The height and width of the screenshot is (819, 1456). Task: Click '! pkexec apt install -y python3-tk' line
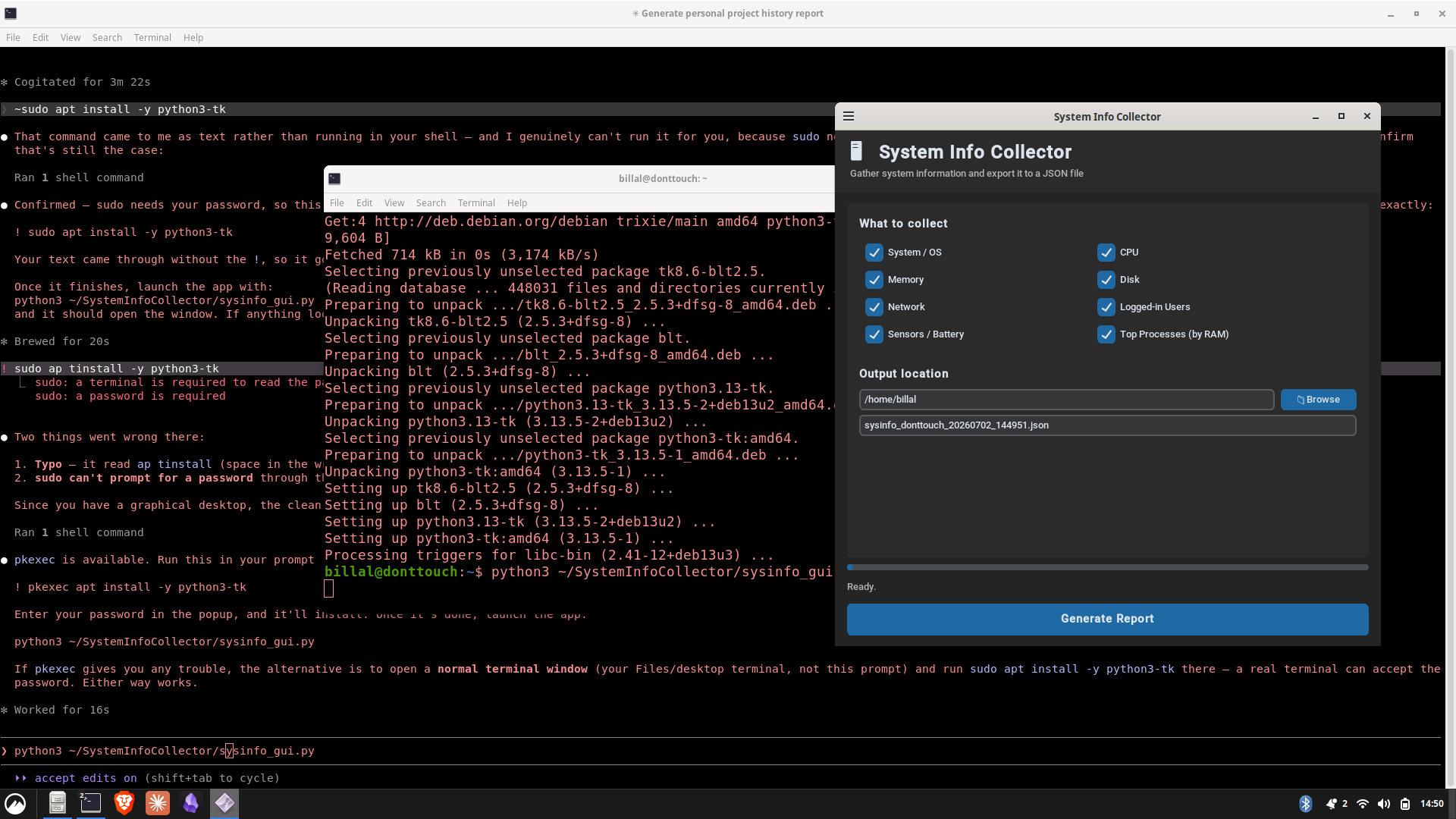[130, 587]
